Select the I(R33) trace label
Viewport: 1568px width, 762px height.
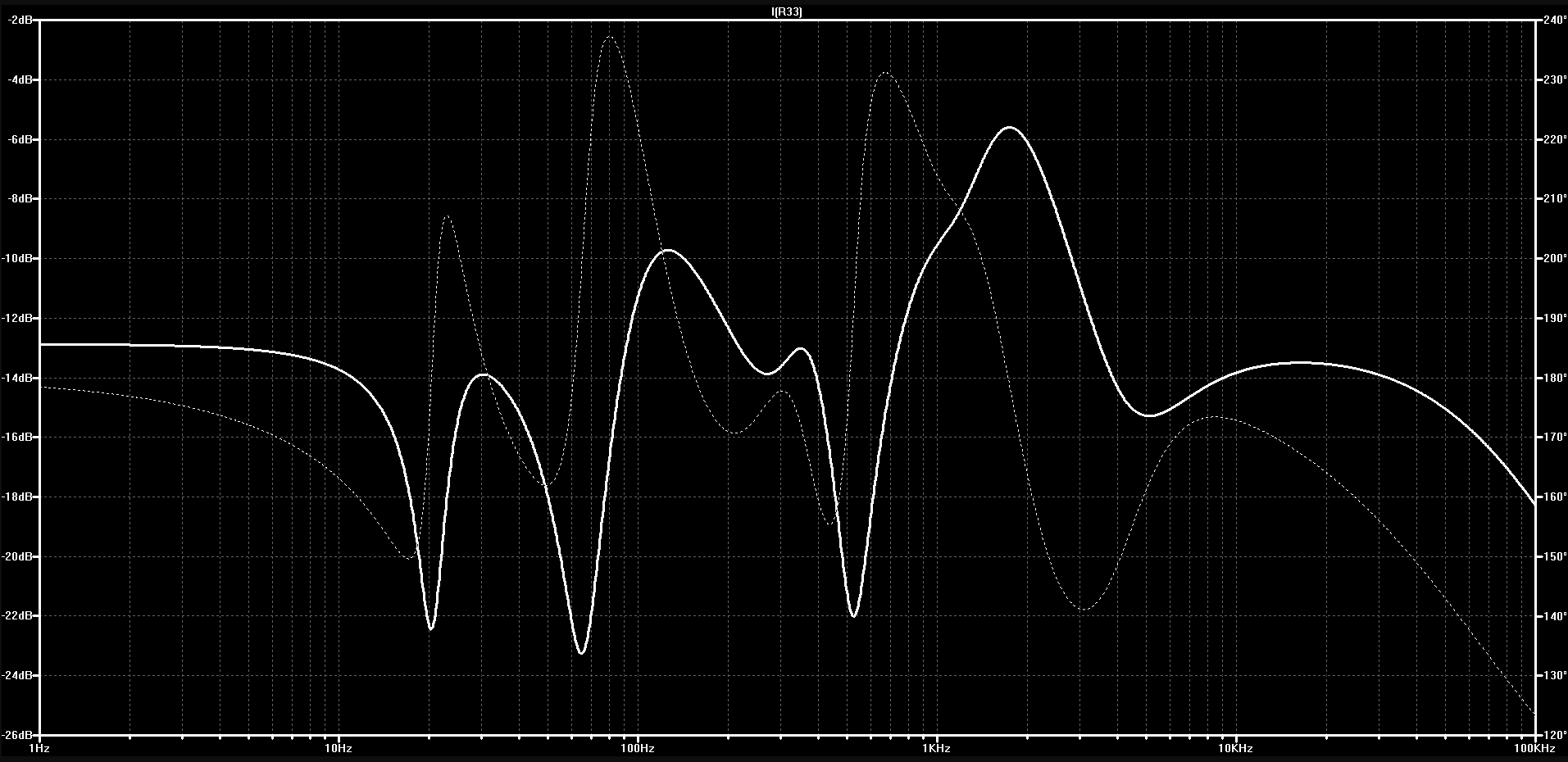click(x=787, y=11)
